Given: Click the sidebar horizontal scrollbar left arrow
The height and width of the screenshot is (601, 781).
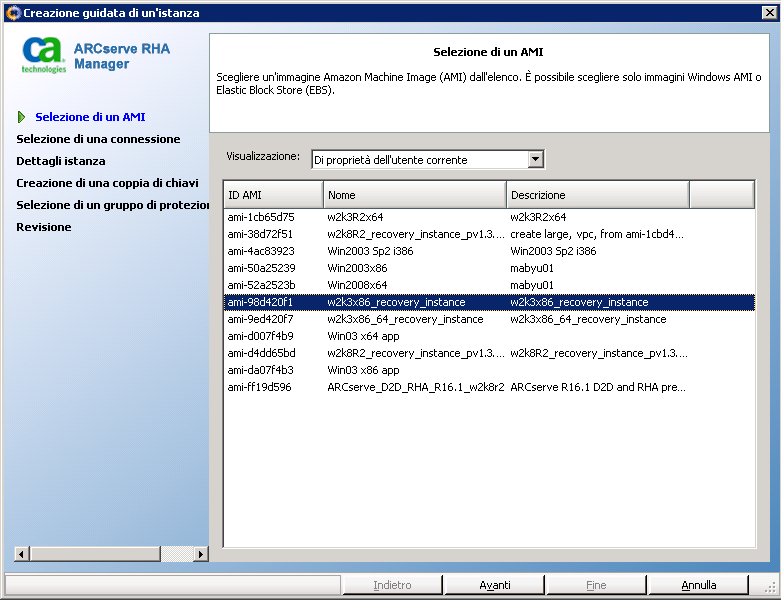Looking at the screenshot, I should click(x=21, y=554).
